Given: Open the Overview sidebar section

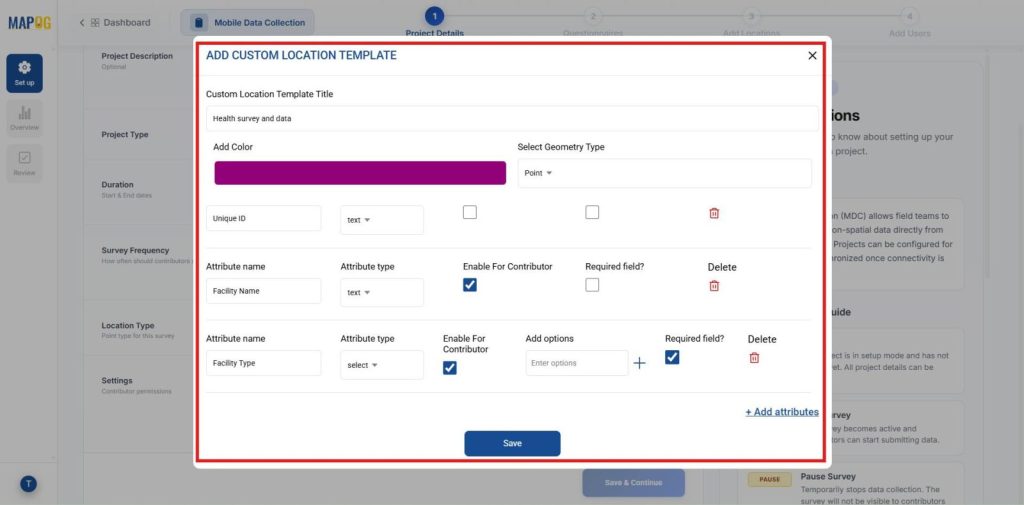Looking at the screenshot, I should [24, 118].
